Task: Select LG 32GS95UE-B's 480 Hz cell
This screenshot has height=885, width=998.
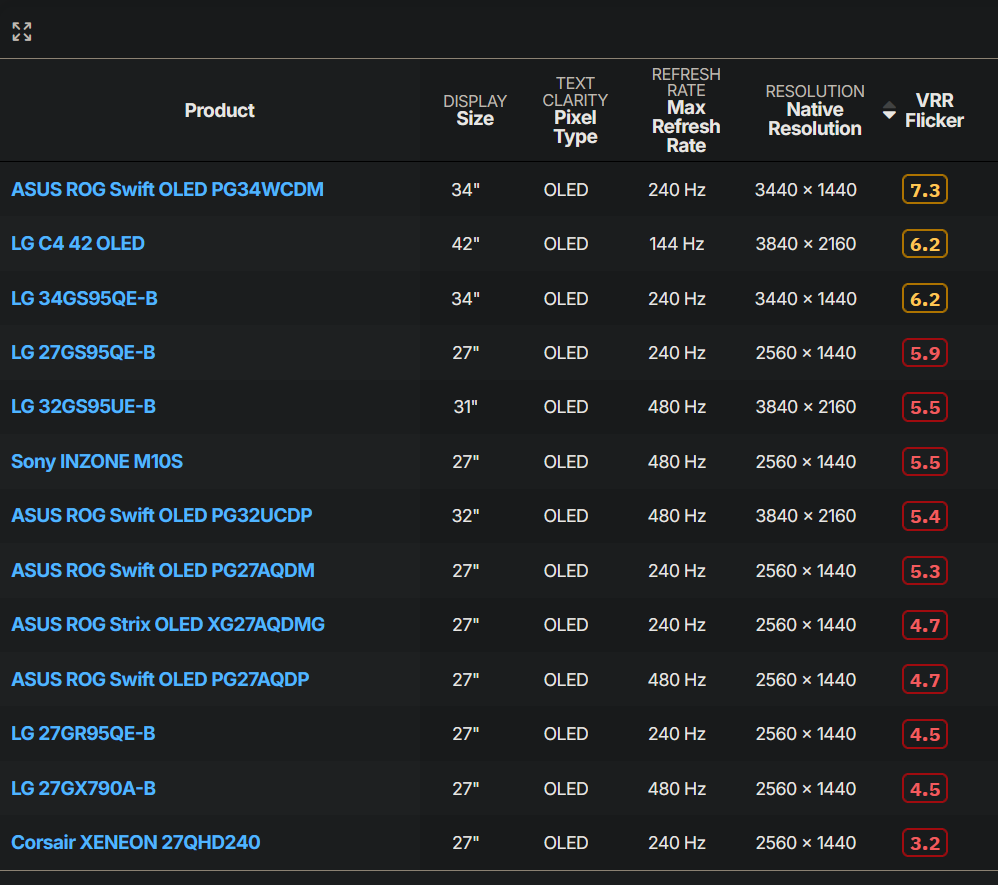Action: 677,407
